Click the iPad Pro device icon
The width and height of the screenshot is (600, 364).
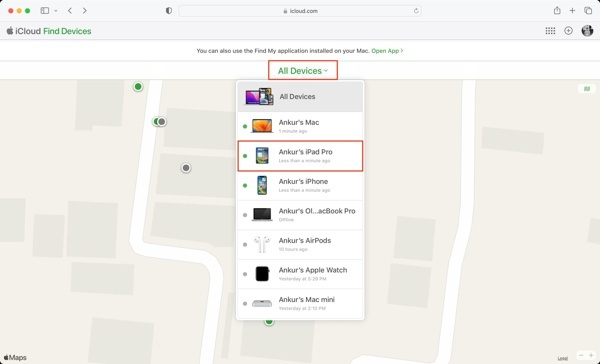pyautogui.click(x=262, y=156)
